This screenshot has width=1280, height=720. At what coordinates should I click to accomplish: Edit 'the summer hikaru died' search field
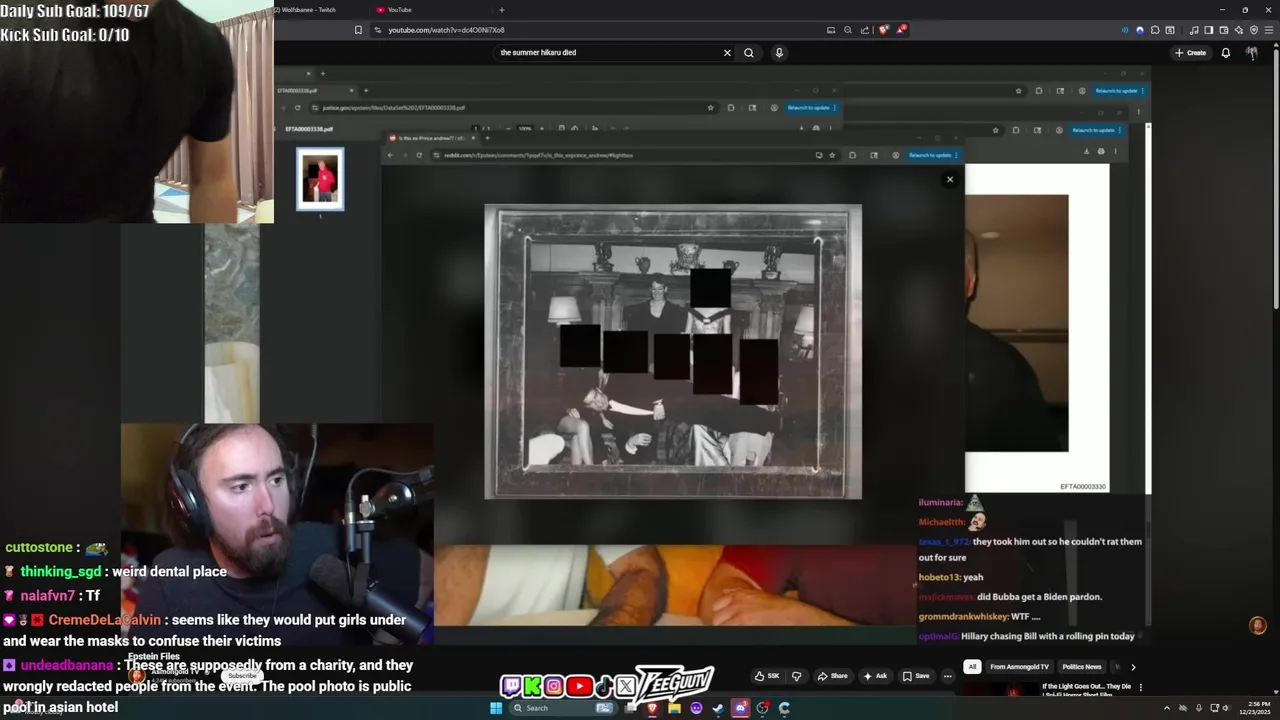coord(610,53)
